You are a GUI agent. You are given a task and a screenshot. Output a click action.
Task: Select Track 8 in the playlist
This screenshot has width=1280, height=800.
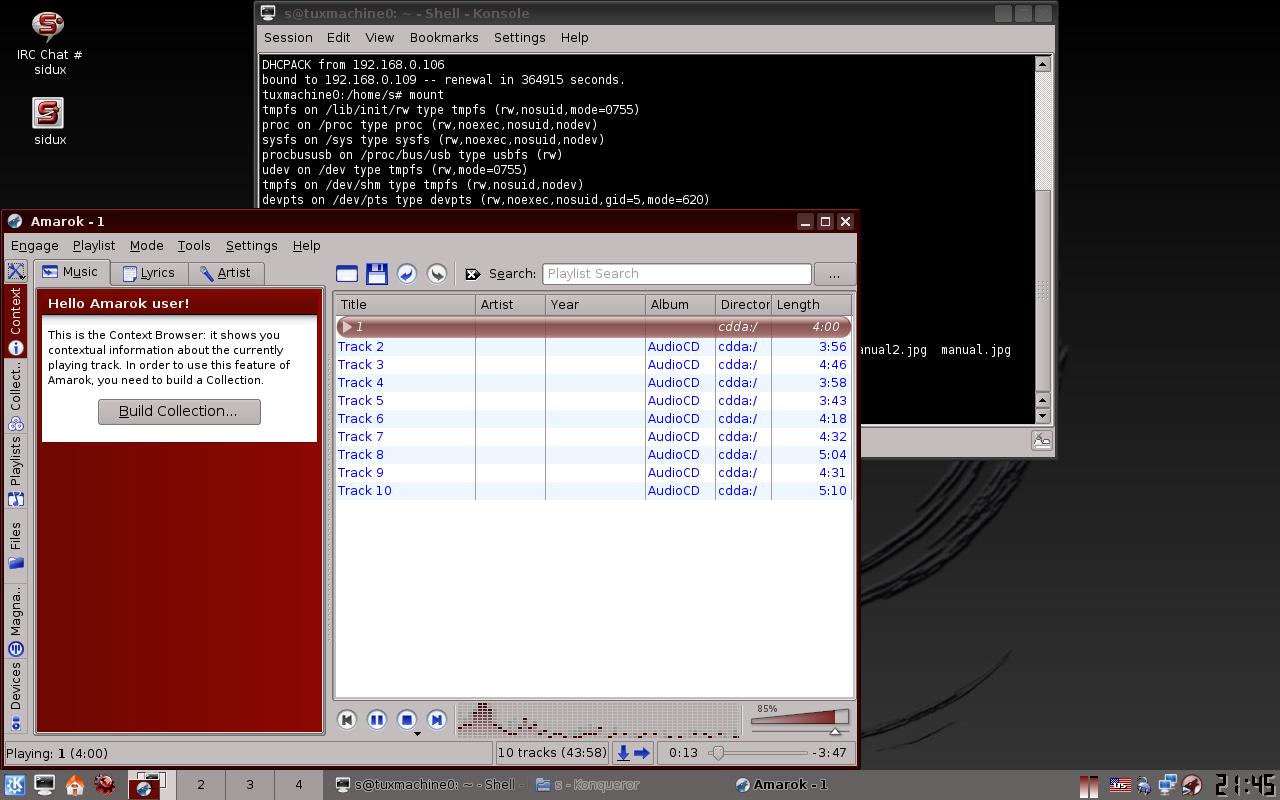click(x=593, y=455)
